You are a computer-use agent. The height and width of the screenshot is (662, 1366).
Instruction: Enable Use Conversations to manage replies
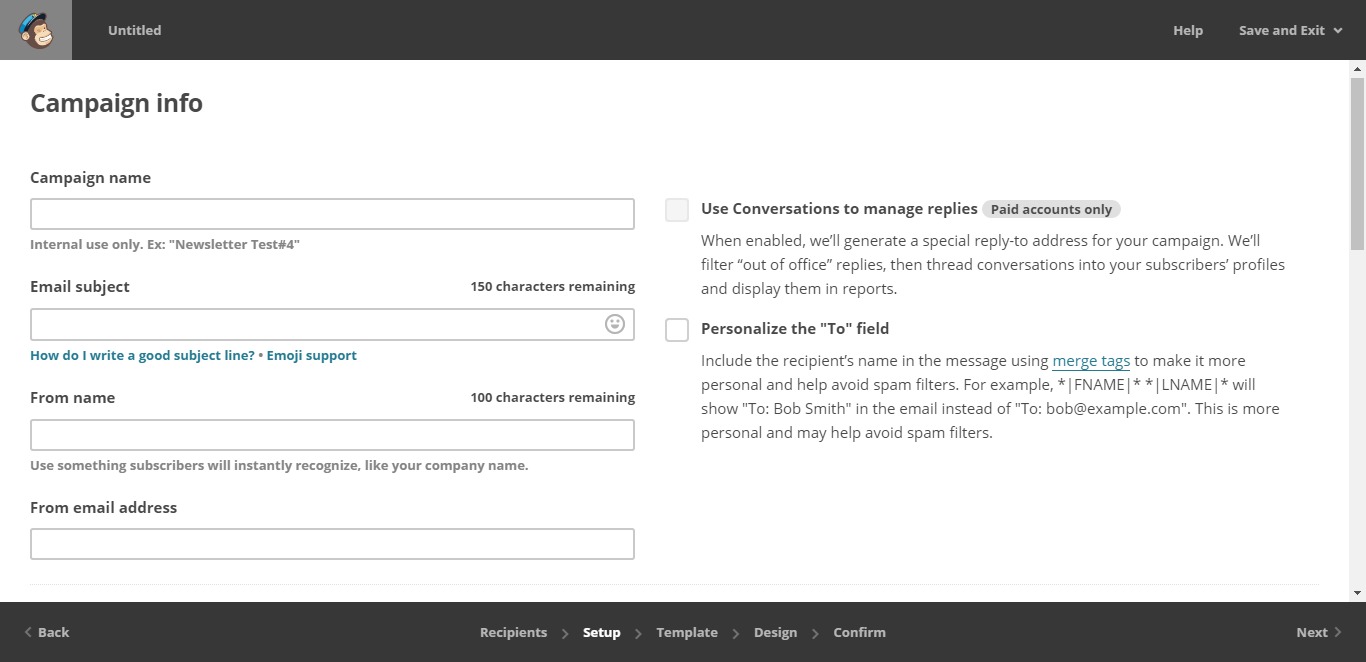click(676, 209)
